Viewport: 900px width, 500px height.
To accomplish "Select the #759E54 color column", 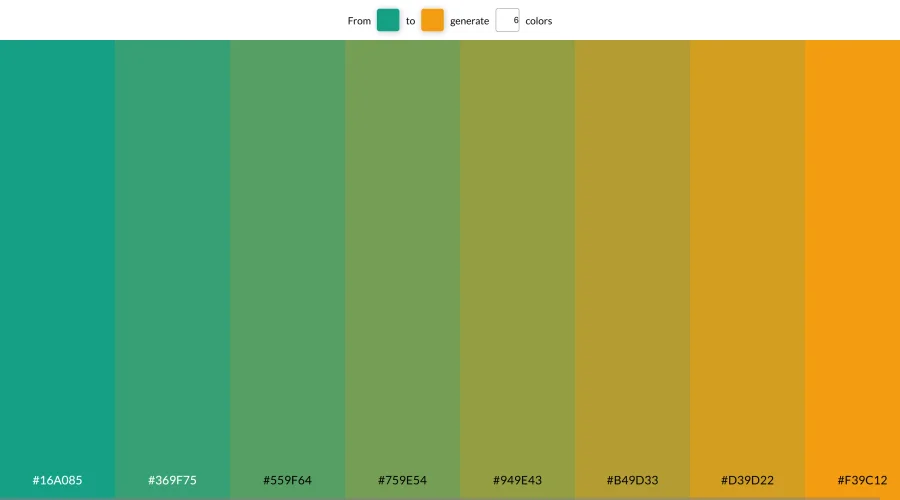I will [x=402, y=269].
